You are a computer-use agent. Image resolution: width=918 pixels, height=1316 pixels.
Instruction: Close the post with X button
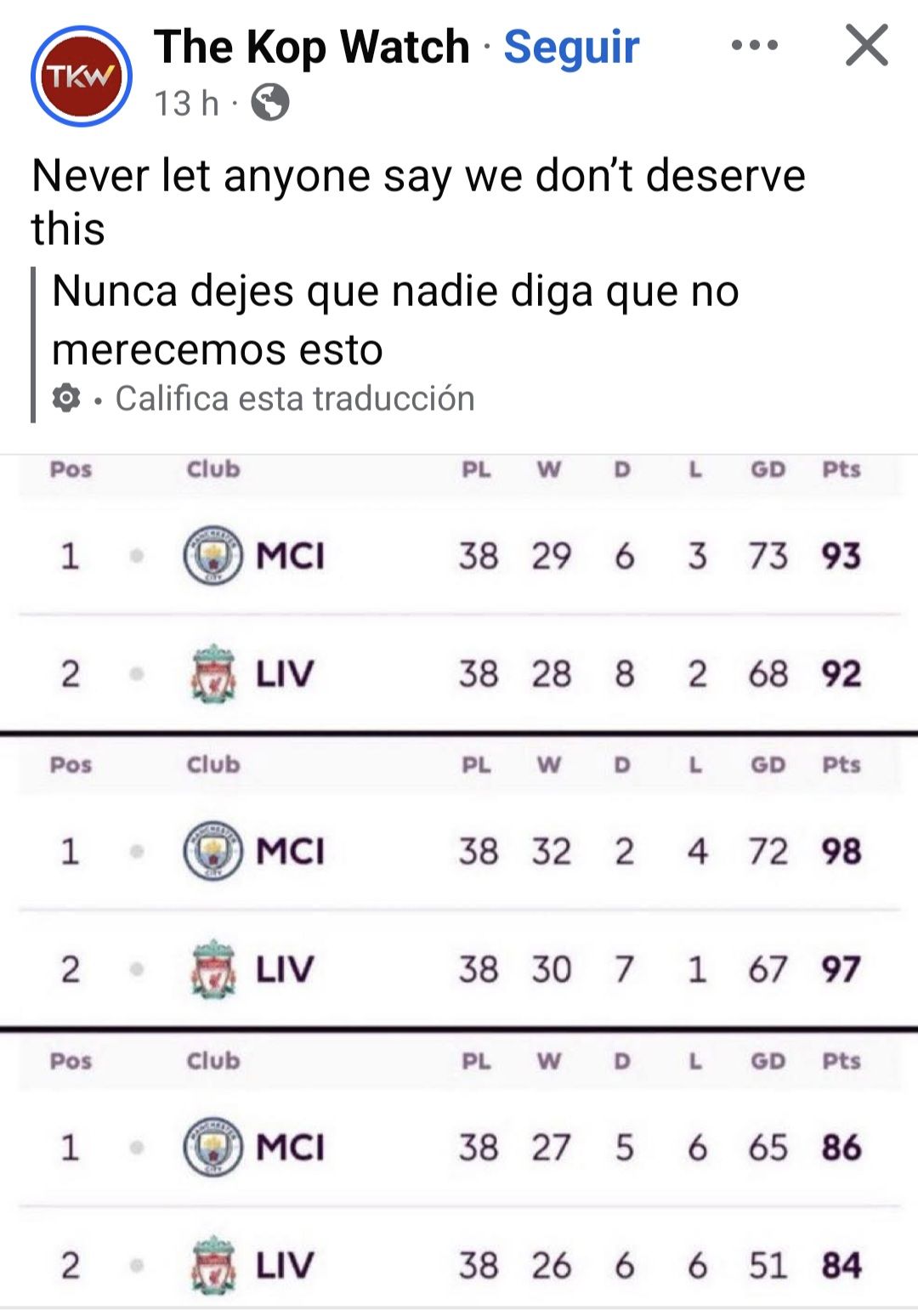click(866, 46)
